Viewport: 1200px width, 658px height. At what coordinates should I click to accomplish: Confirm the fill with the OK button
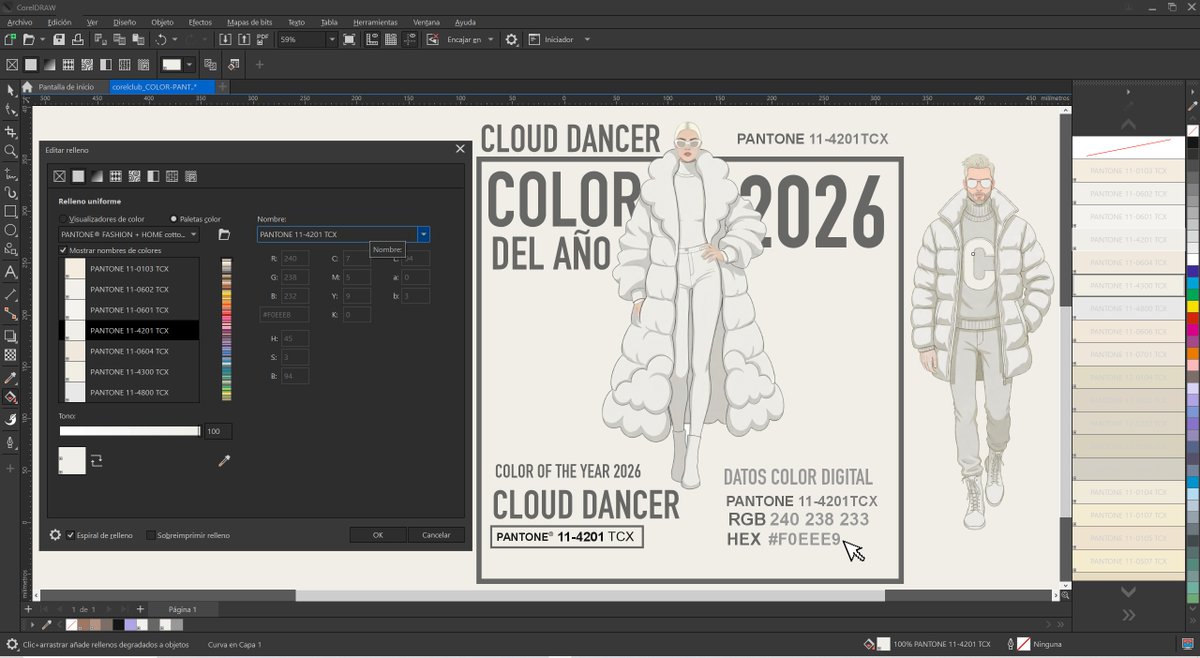coord(378,535)
